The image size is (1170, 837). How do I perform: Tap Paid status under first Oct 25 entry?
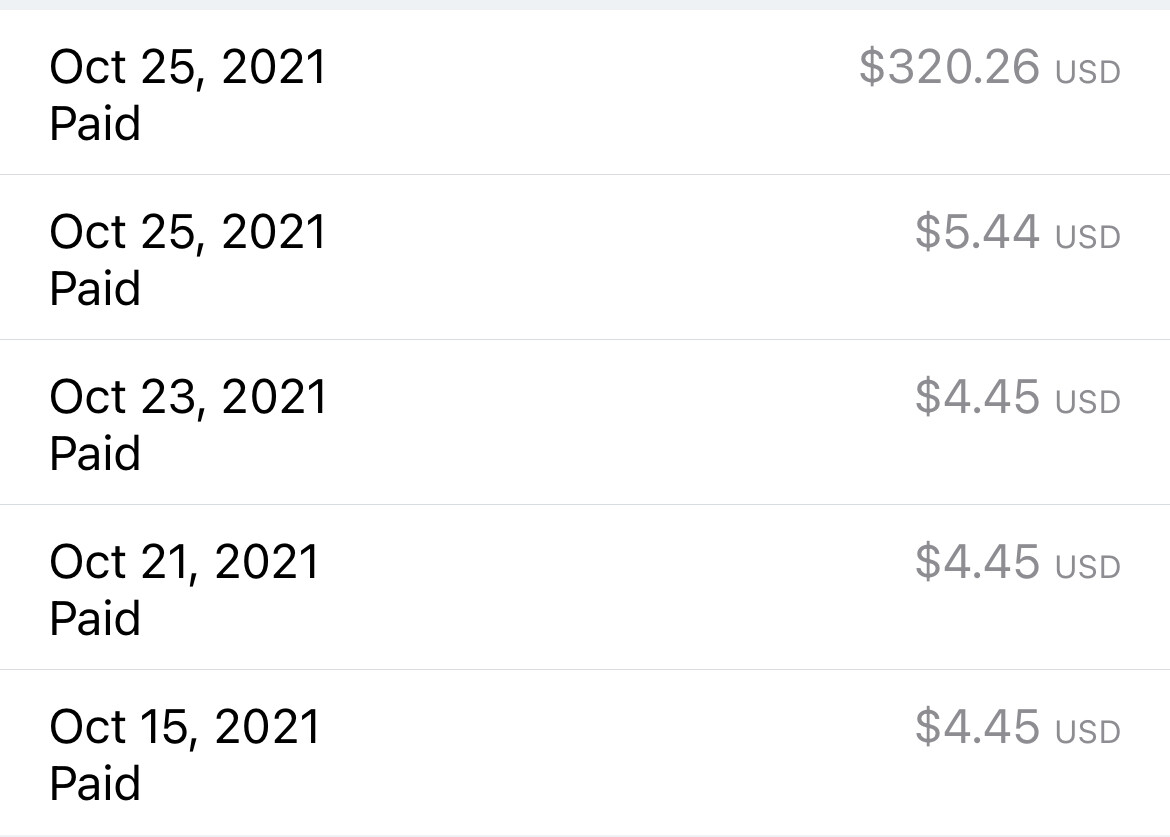(x=95, y=123)
